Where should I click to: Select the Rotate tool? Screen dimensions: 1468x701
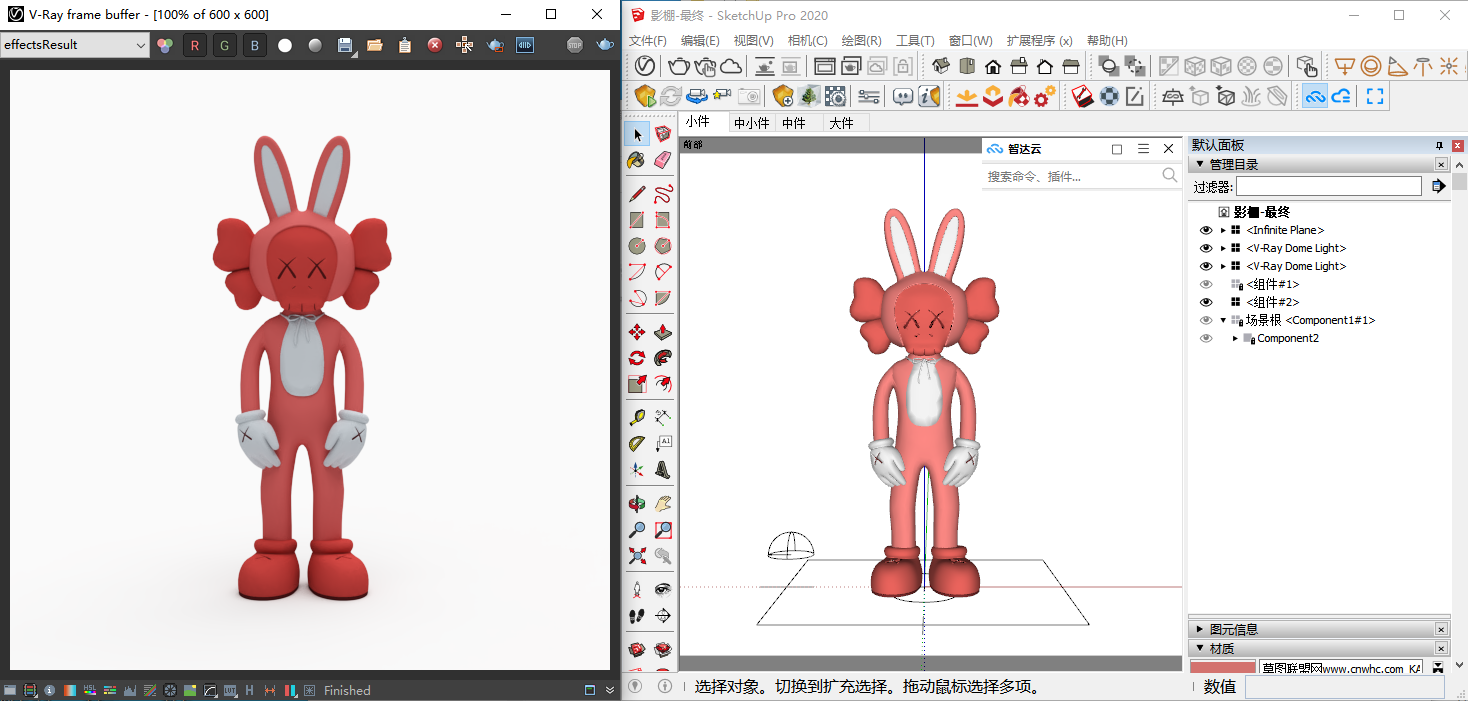636,357
